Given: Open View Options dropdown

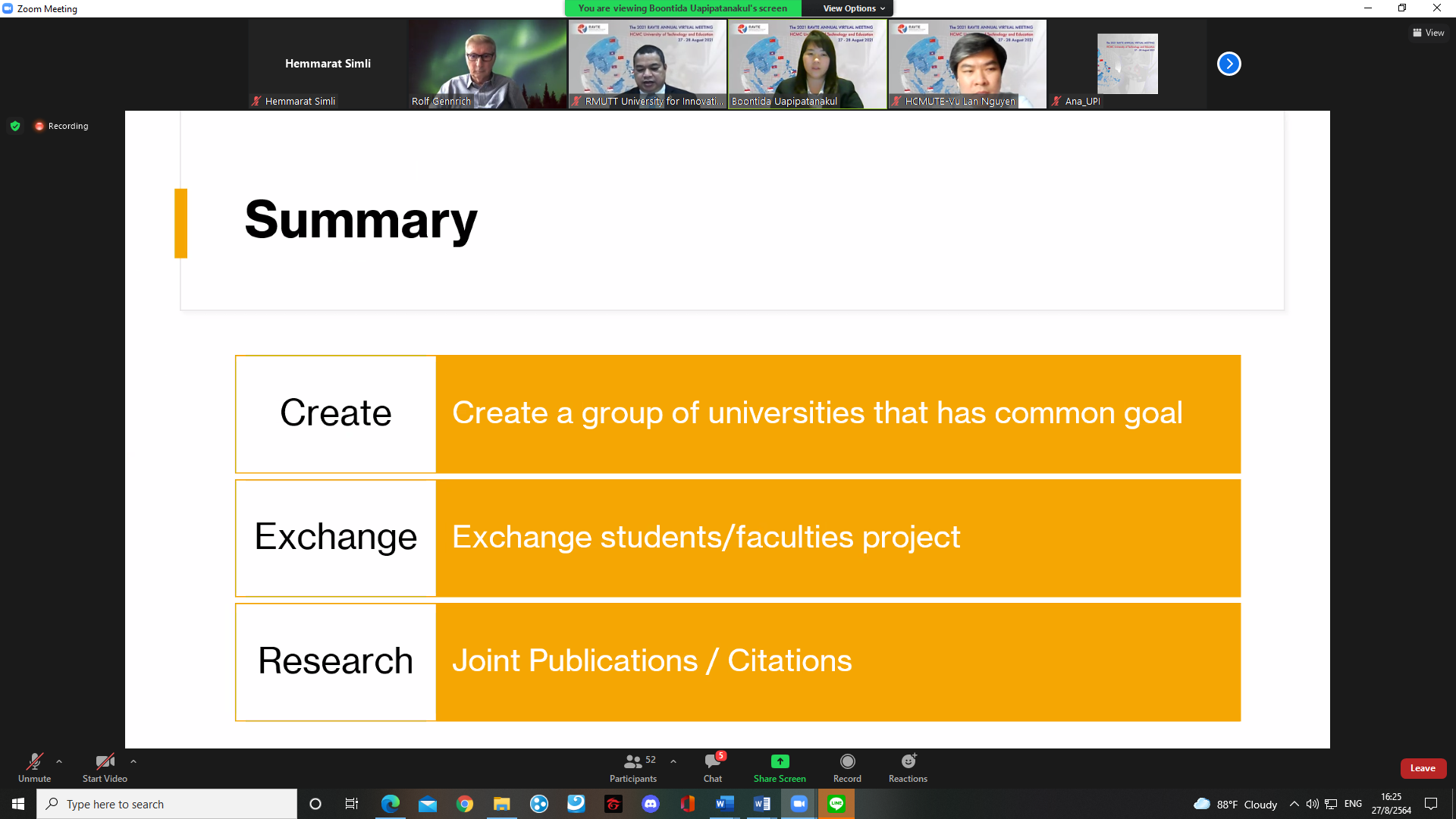Looking at the screenshot, I should pyautogui.click(x=854, y=8).
